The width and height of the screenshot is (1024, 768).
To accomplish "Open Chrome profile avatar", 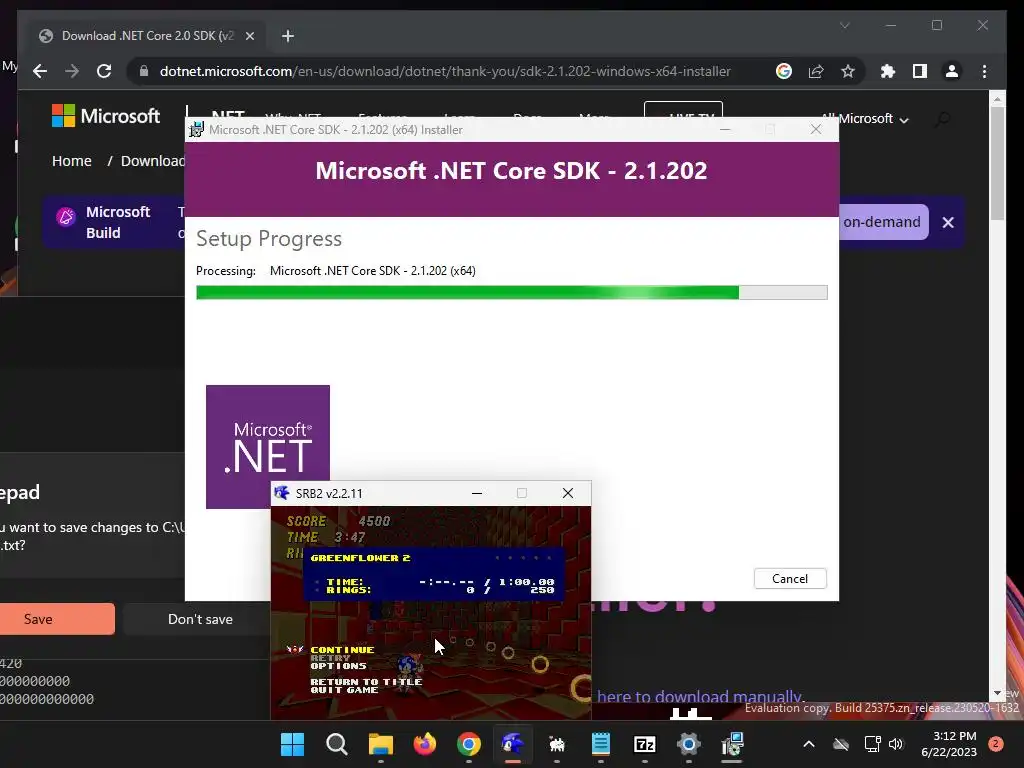I will pos(952,71).
